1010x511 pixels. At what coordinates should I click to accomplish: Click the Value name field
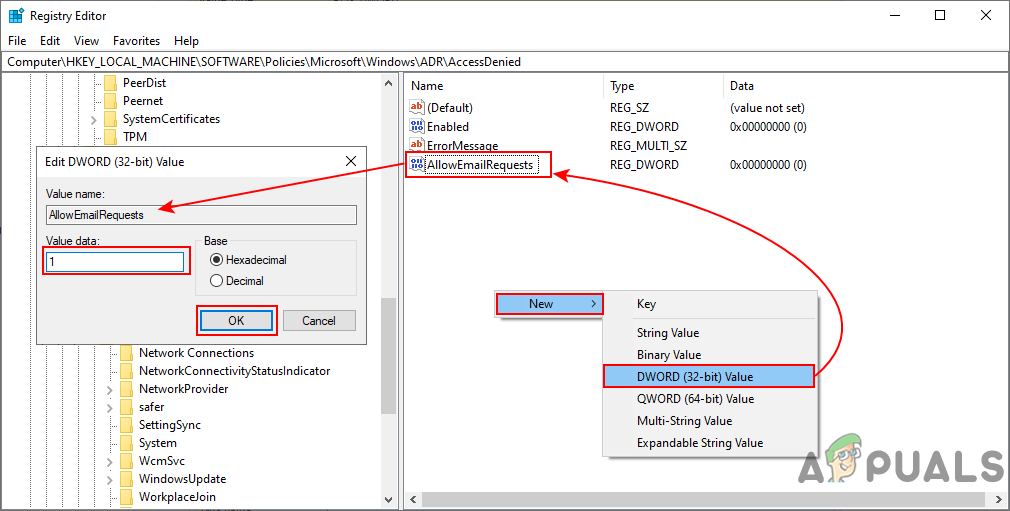point(201,215)
